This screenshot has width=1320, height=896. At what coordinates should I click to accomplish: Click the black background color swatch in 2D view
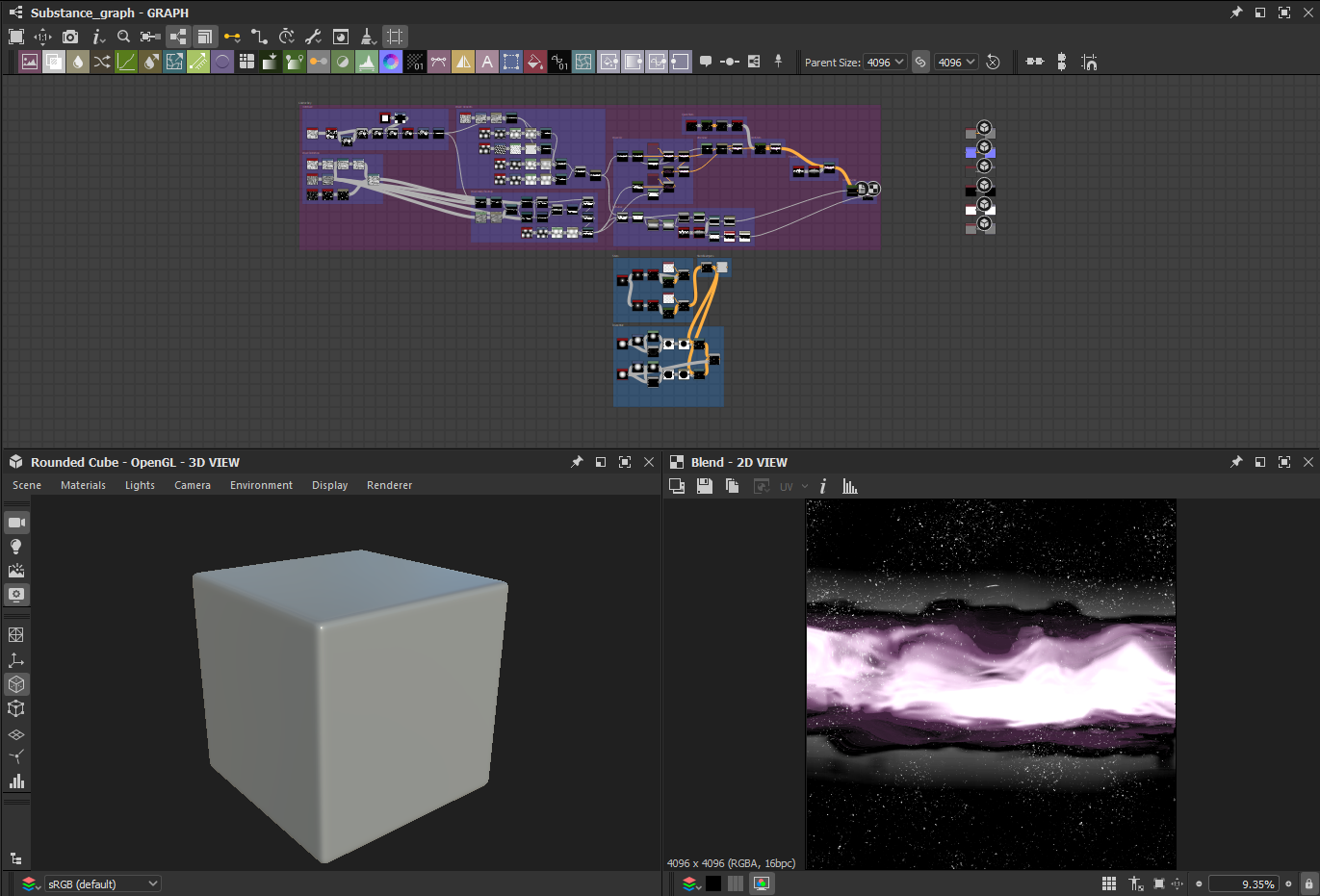point(713,883)
